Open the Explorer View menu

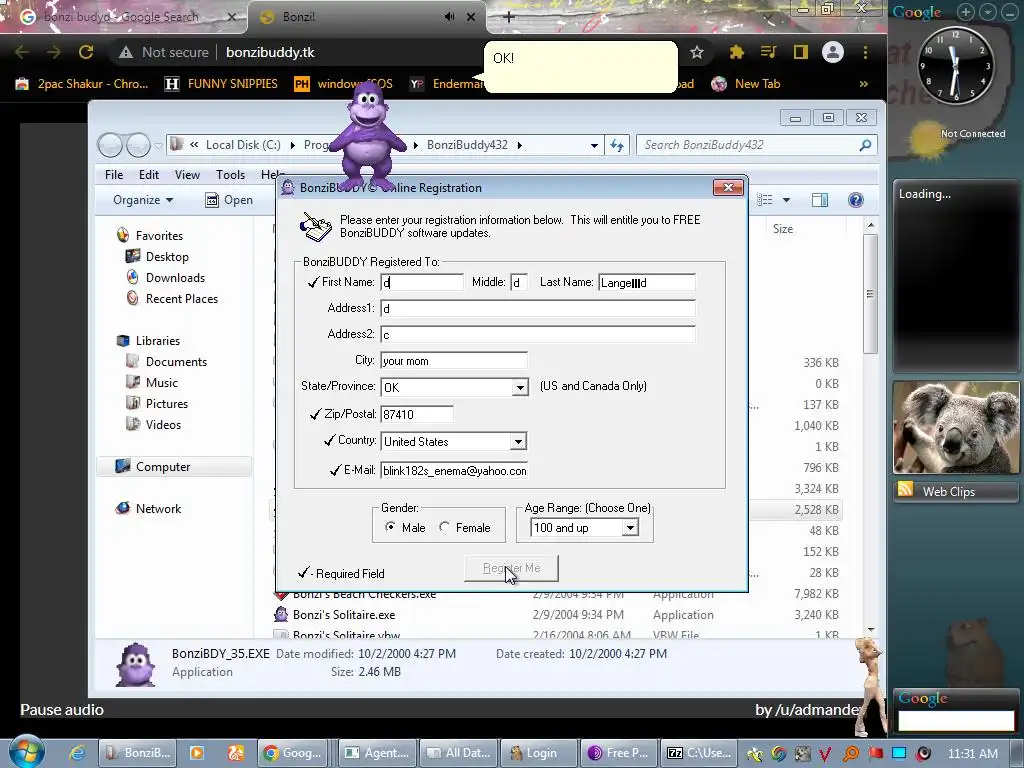pyautogui.click(x=187, y=174)
